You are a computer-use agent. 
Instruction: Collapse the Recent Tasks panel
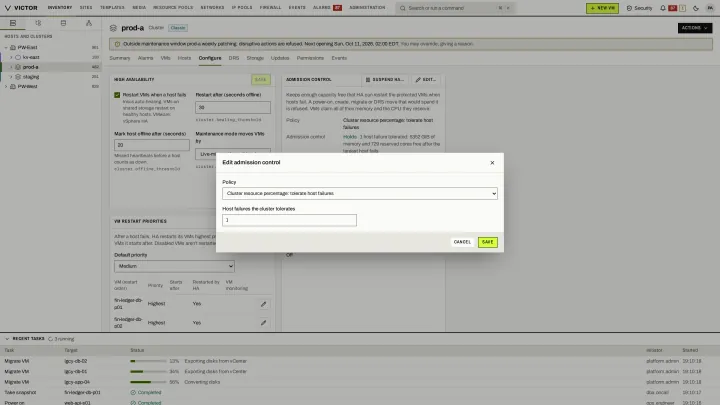[x=7, y=339]
